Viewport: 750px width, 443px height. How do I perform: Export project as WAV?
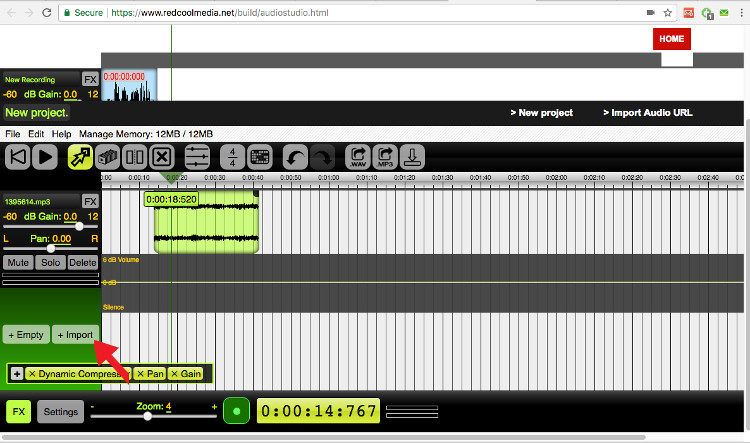pyautogui.click(x=357, y=157)
